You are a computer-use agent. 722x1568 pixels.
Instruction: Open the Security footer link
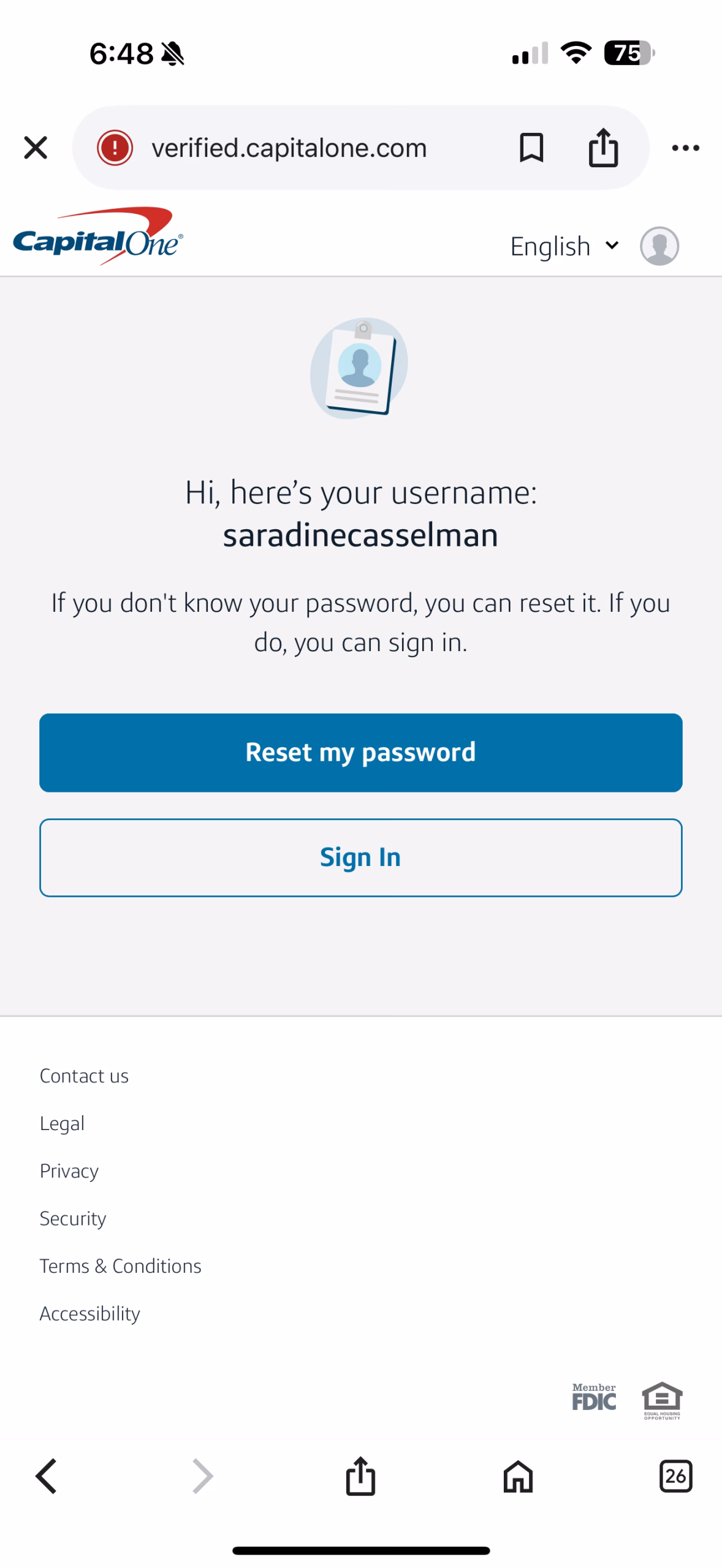point(72,1218)
